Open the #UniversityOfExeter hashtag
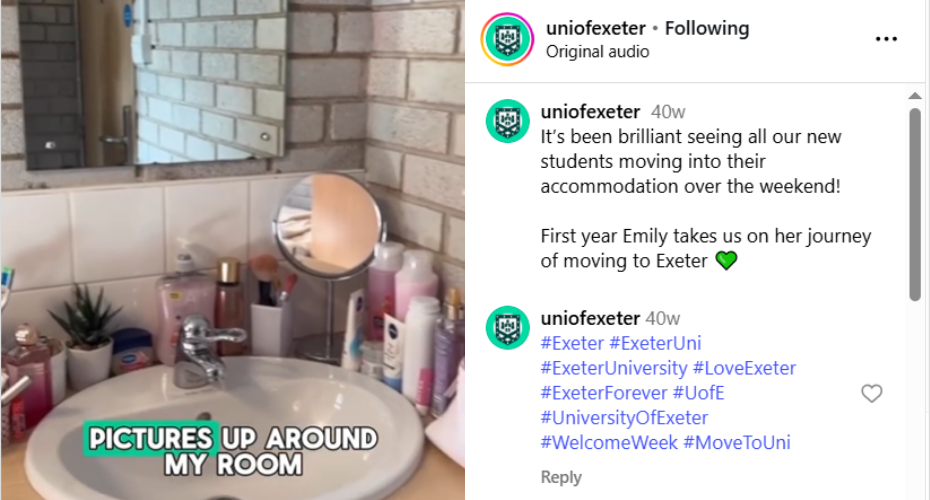This screenshot has height=500, width=930. click(624, 418)
